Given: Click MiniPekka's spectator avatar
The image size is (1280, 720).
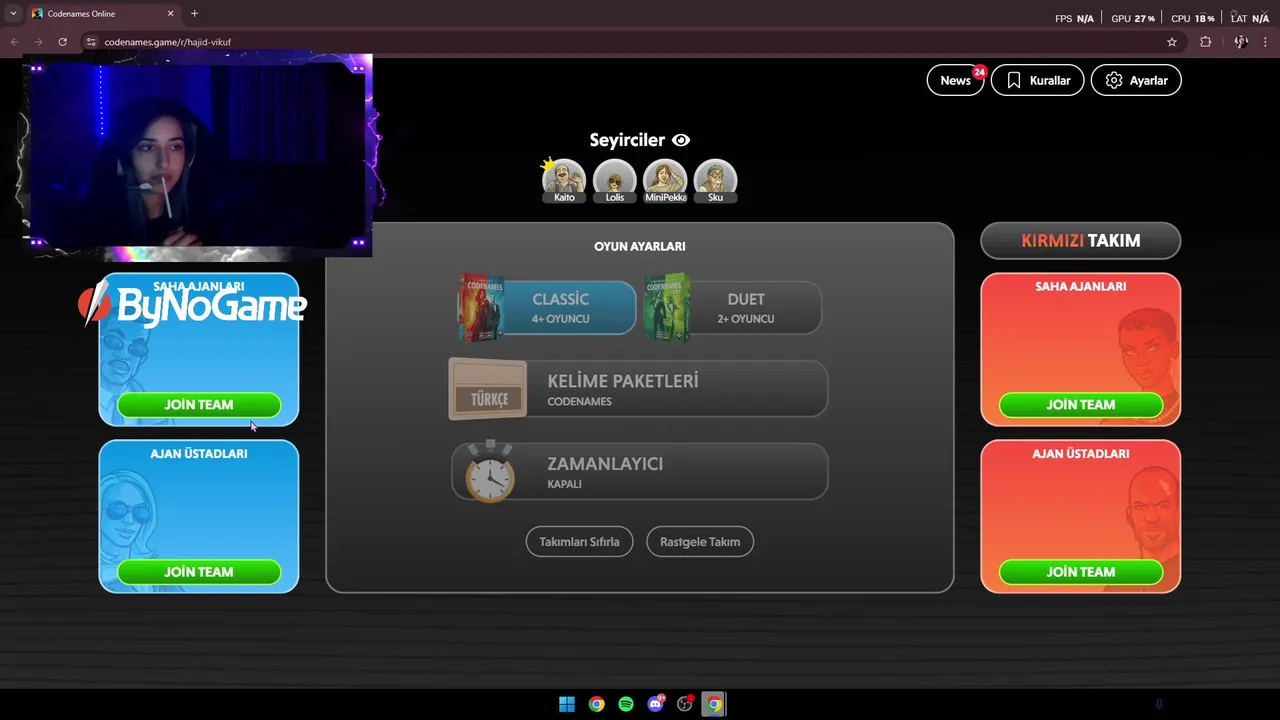Looking at the screenshot, I should click(665, 180).
